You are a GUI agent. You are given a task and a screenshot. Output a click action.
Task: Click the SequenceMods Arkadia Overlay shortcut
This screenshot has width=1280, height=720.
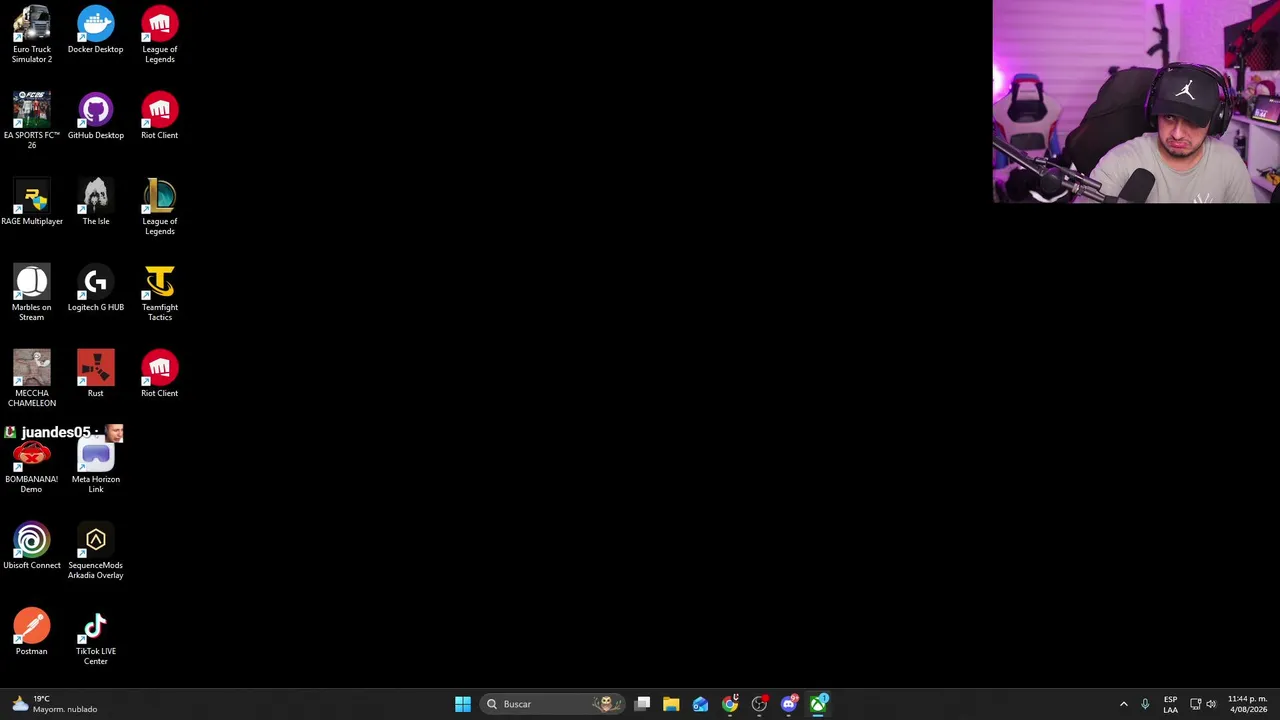click(x=96, y=551)
